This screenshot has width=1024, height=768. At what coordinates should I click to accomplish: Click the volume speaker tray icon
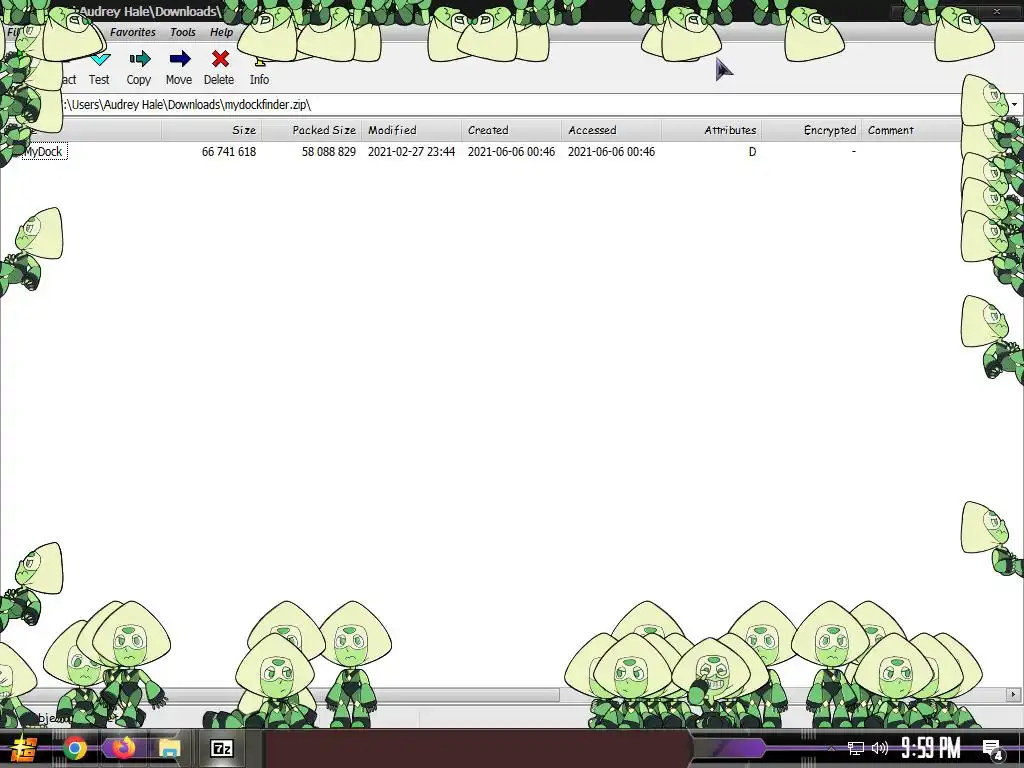pyautogui.click(x=880, y=748)
